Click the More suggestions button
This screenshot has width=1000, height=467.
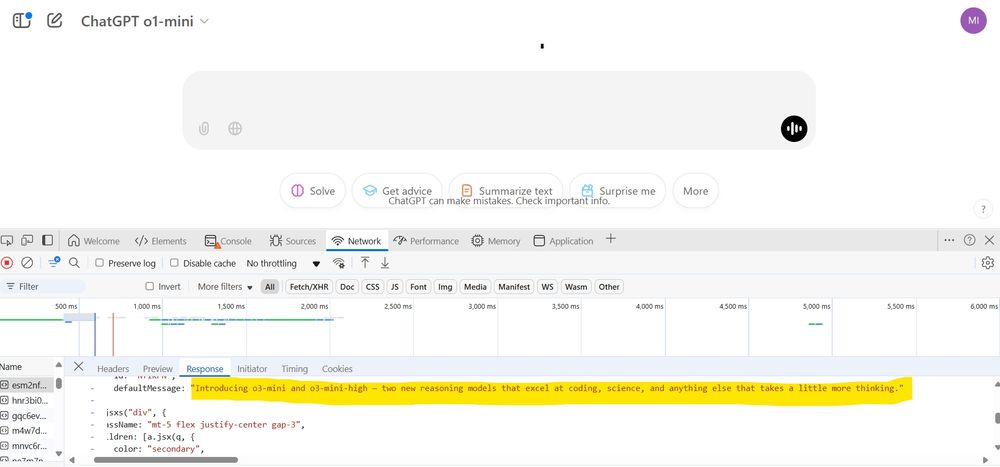695,191
